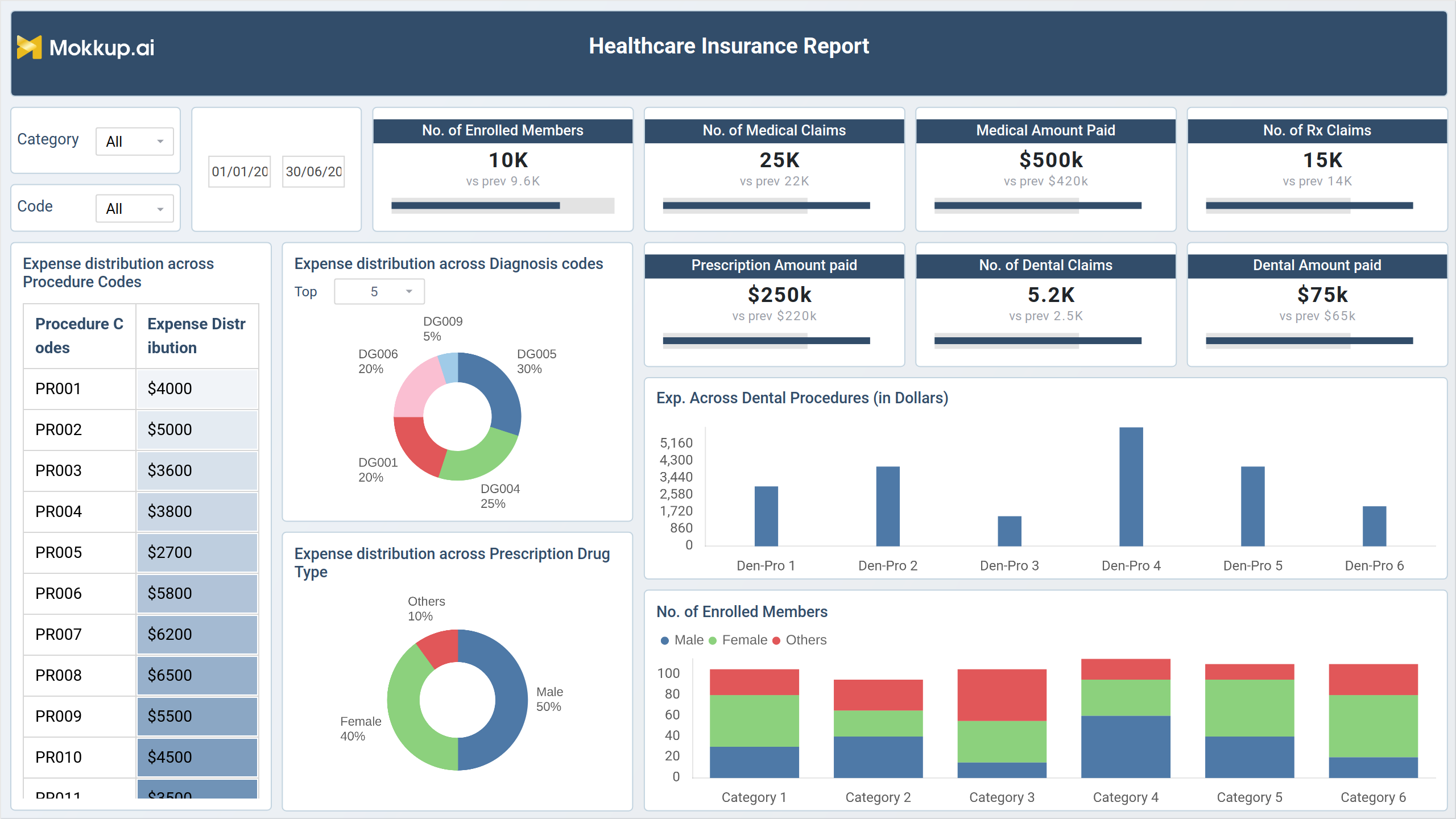This screenshot has height=819, width=1456.
Task: Click the Den-Pro 2 bar
Action: click(x=888, y=506)
